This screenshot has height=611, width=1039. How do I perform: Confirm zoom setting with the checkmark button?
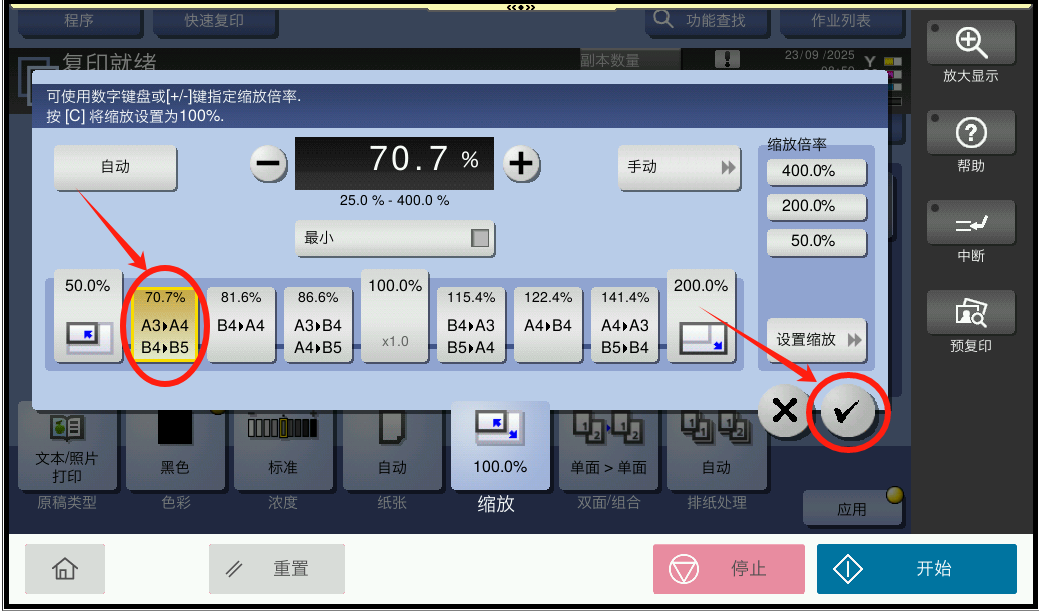pos(848,413)
